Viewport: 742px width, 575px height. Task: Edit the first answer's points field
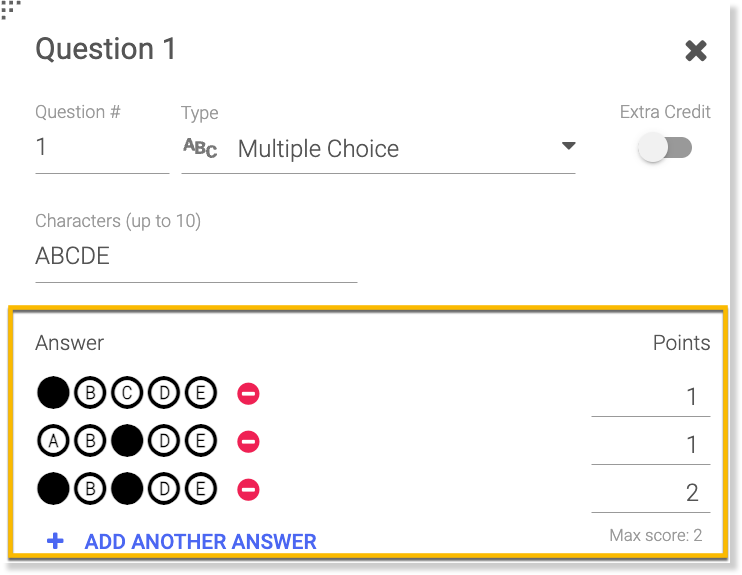pyautogui.click(x=651, y=397)
